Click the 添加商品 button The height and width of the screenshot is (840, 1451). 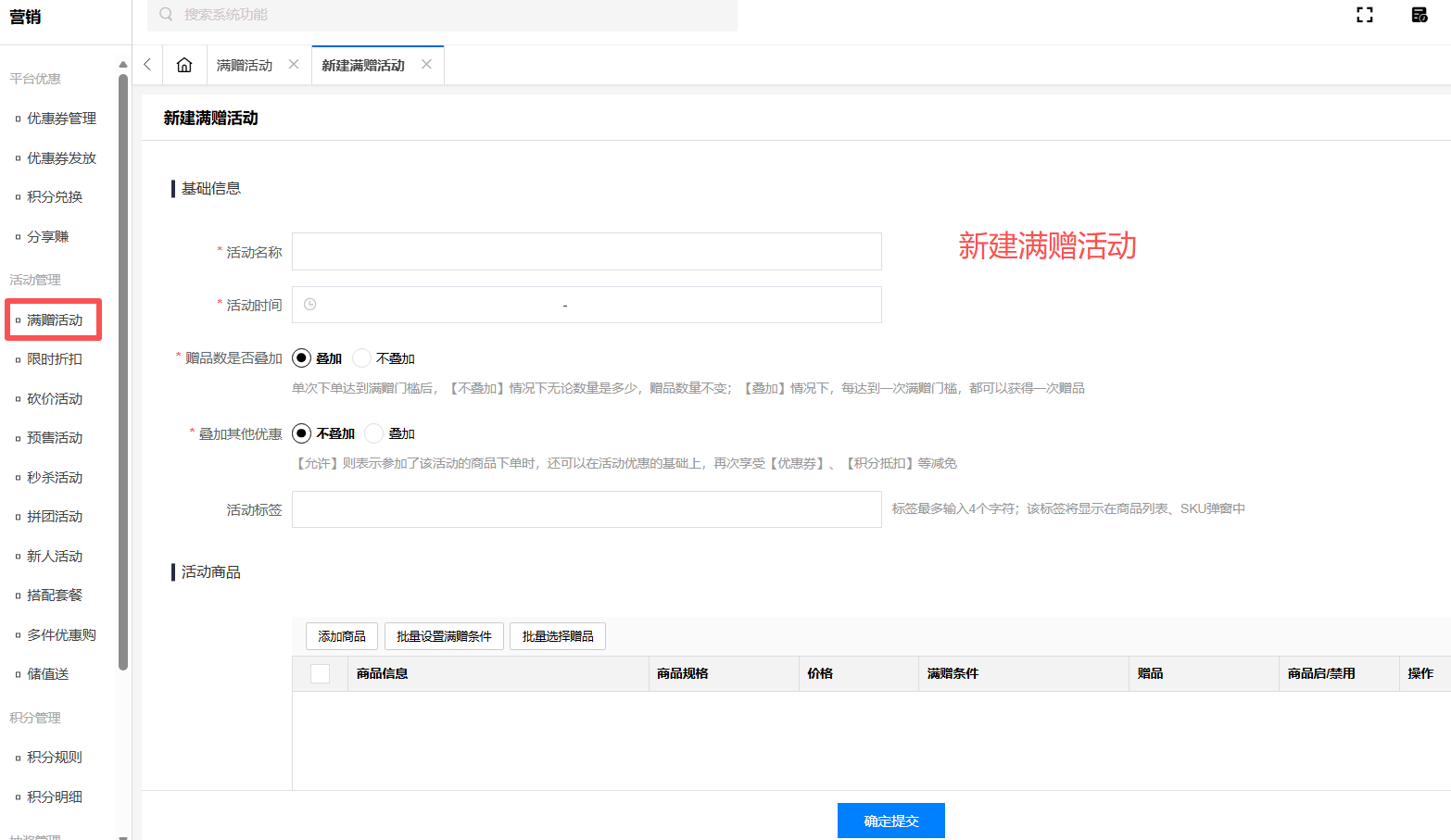click(x=342, y=636)
